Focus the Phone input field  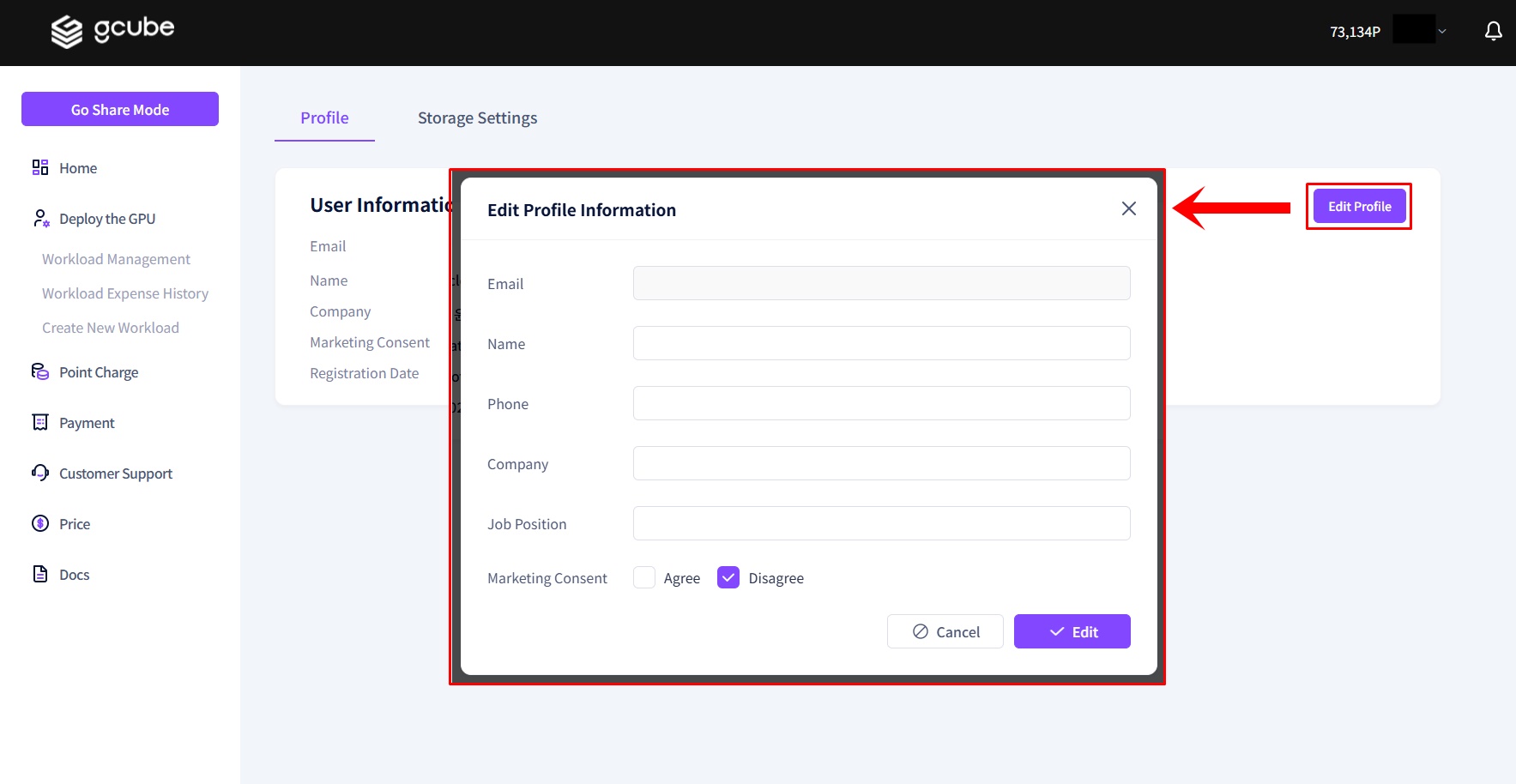[881, 403]
